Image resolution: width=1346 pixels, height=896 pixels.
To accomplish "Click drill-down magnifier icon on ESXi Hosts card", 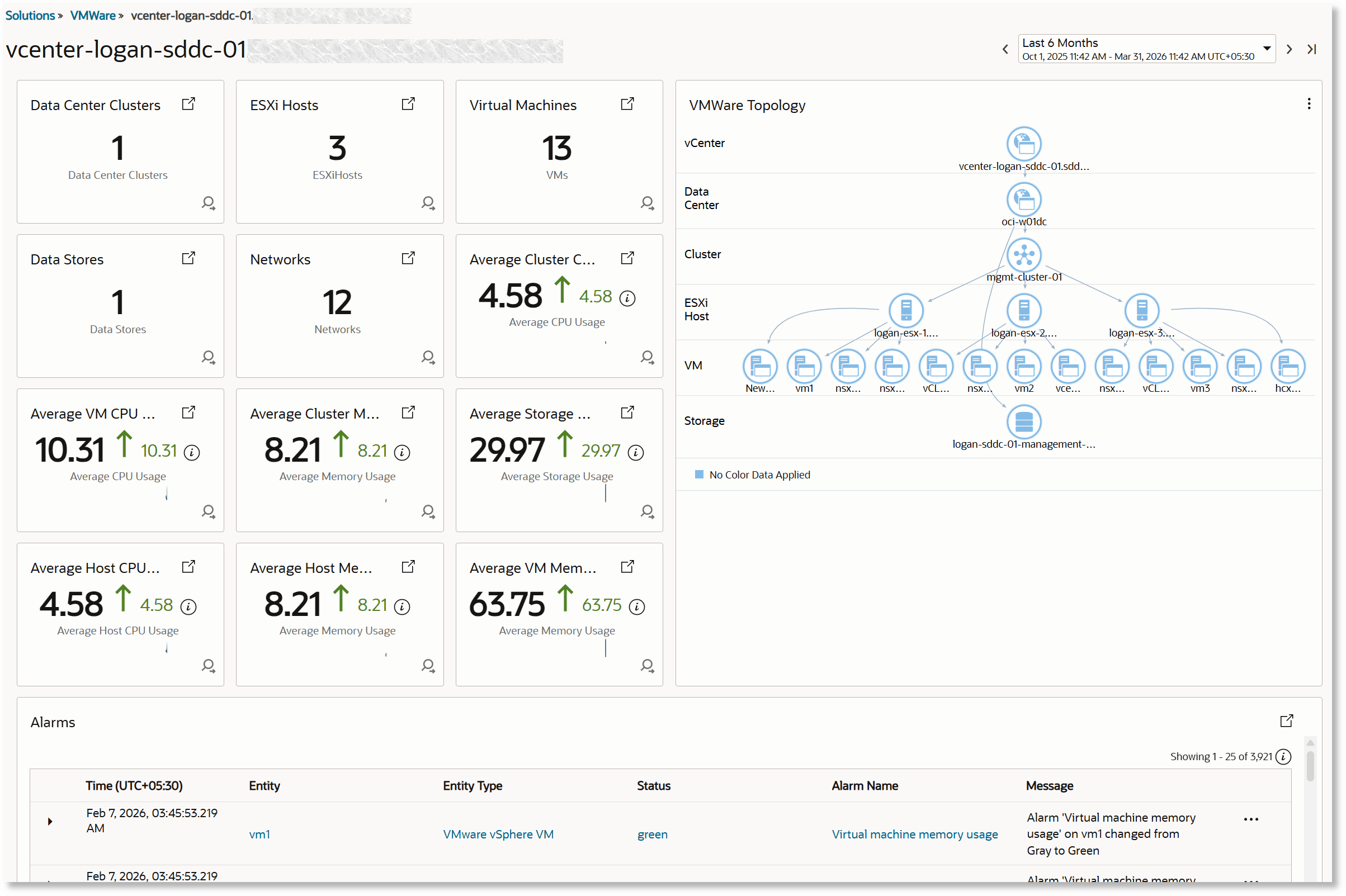I will 428,203.
